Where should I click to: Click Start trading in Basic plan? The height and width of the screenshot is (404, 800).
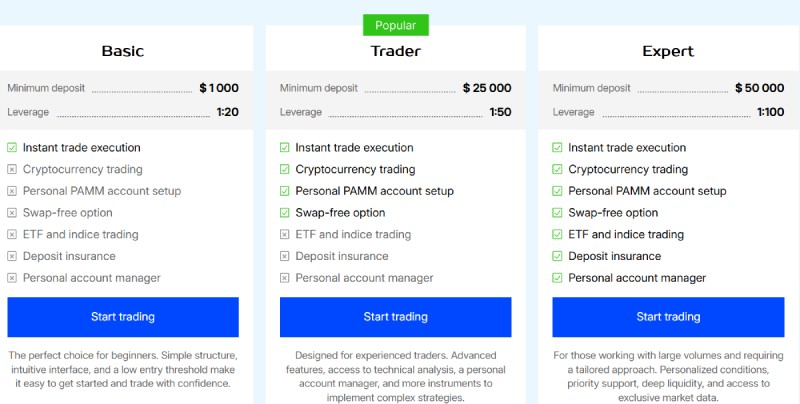123,317
